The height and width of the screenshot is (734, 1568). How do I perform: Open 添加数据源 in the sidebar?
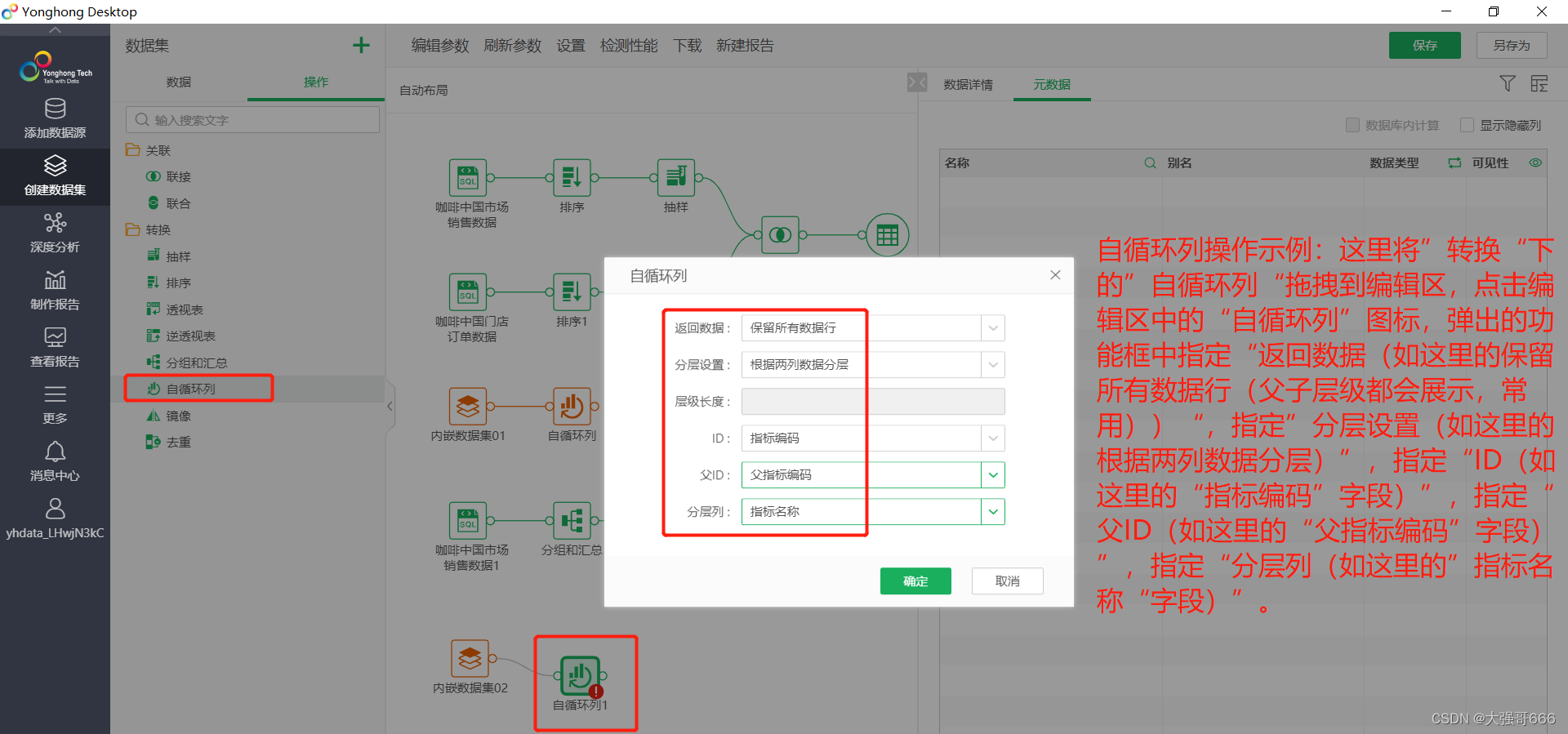pyautogui.click(x=55, y=118)
